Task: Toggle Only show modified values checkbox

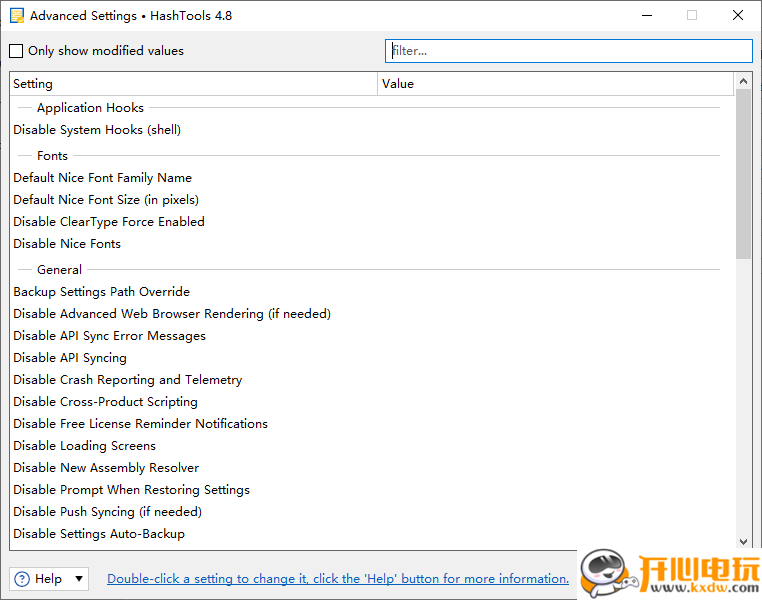Action: (16, 51)
